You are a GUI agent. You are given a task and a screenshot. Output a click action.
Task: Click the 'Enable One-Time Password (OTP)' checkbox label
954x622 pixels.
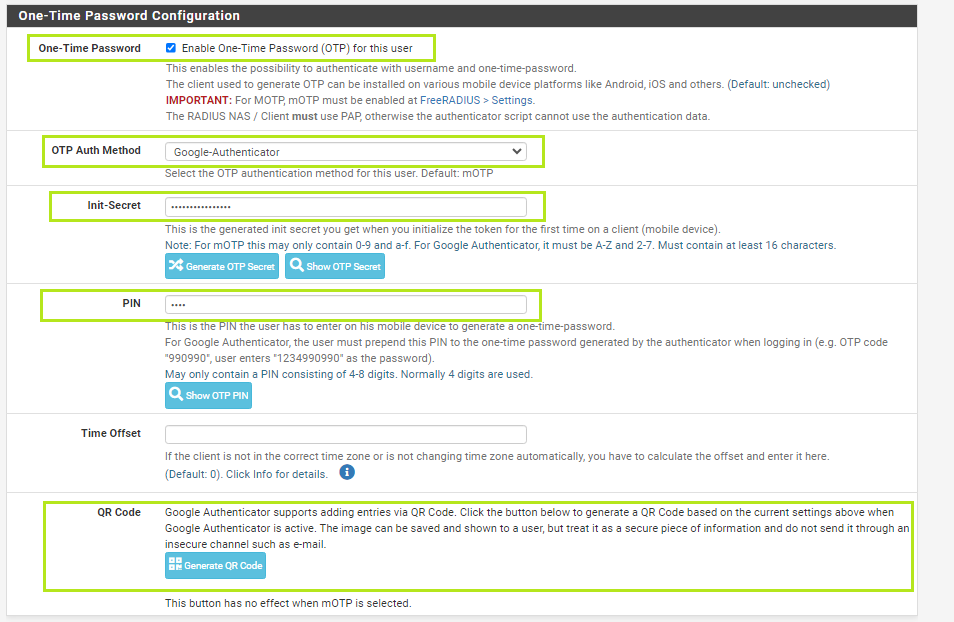point(297,48)
